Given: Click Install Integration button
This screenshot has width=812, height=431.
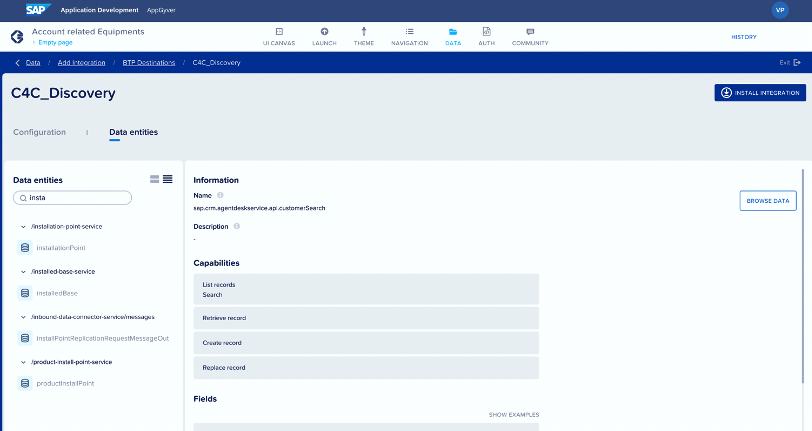Looking at the screenshot, I should (760, 93).
